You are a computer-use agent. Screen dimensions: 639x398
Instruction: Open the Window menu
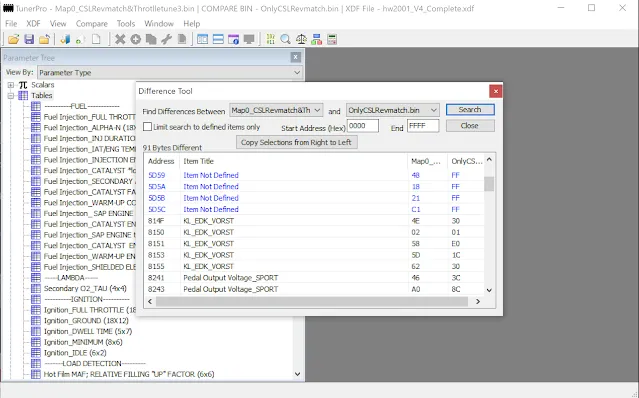(159, 24)
